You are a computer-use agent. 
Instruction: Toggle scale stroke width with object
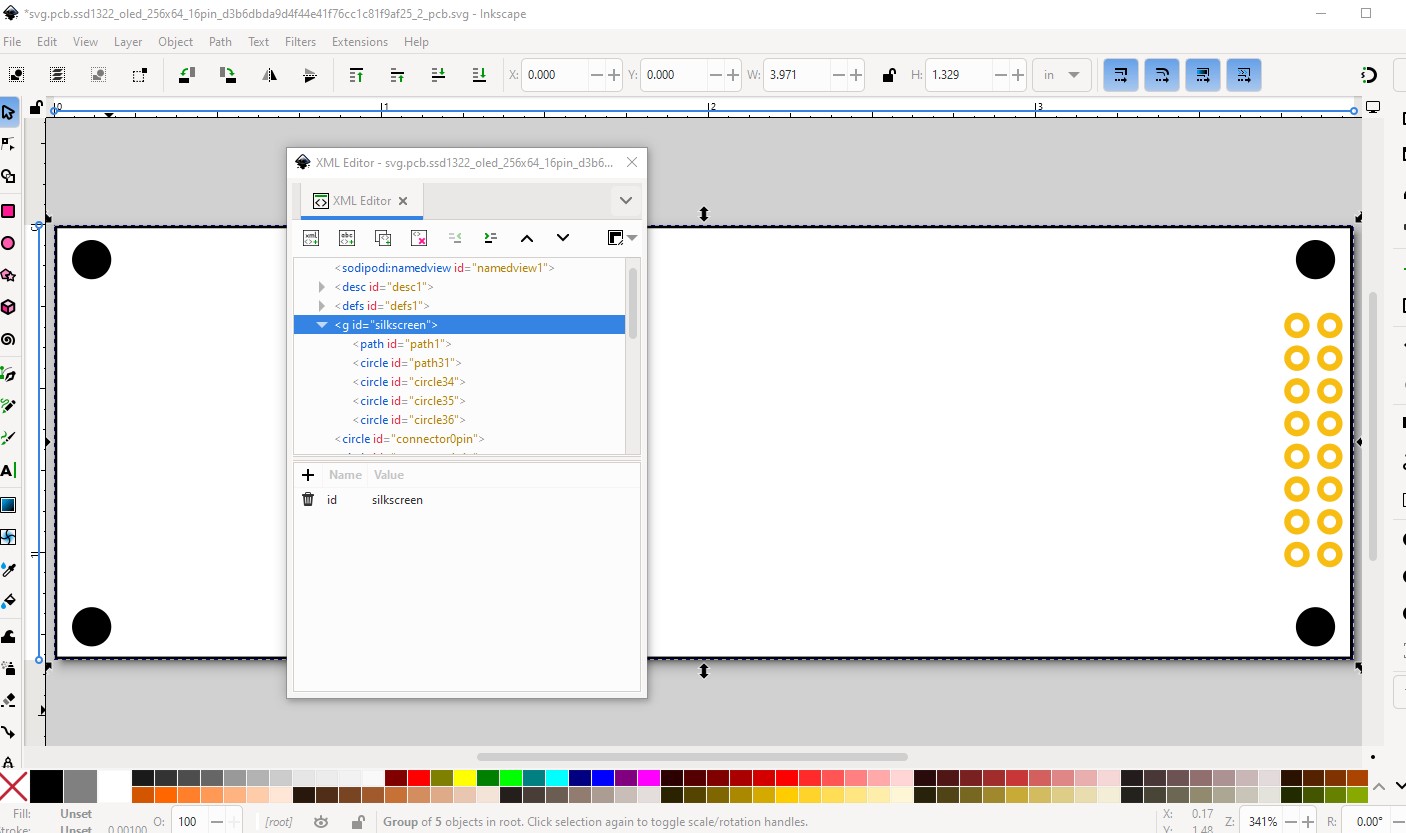(1121, 75)
